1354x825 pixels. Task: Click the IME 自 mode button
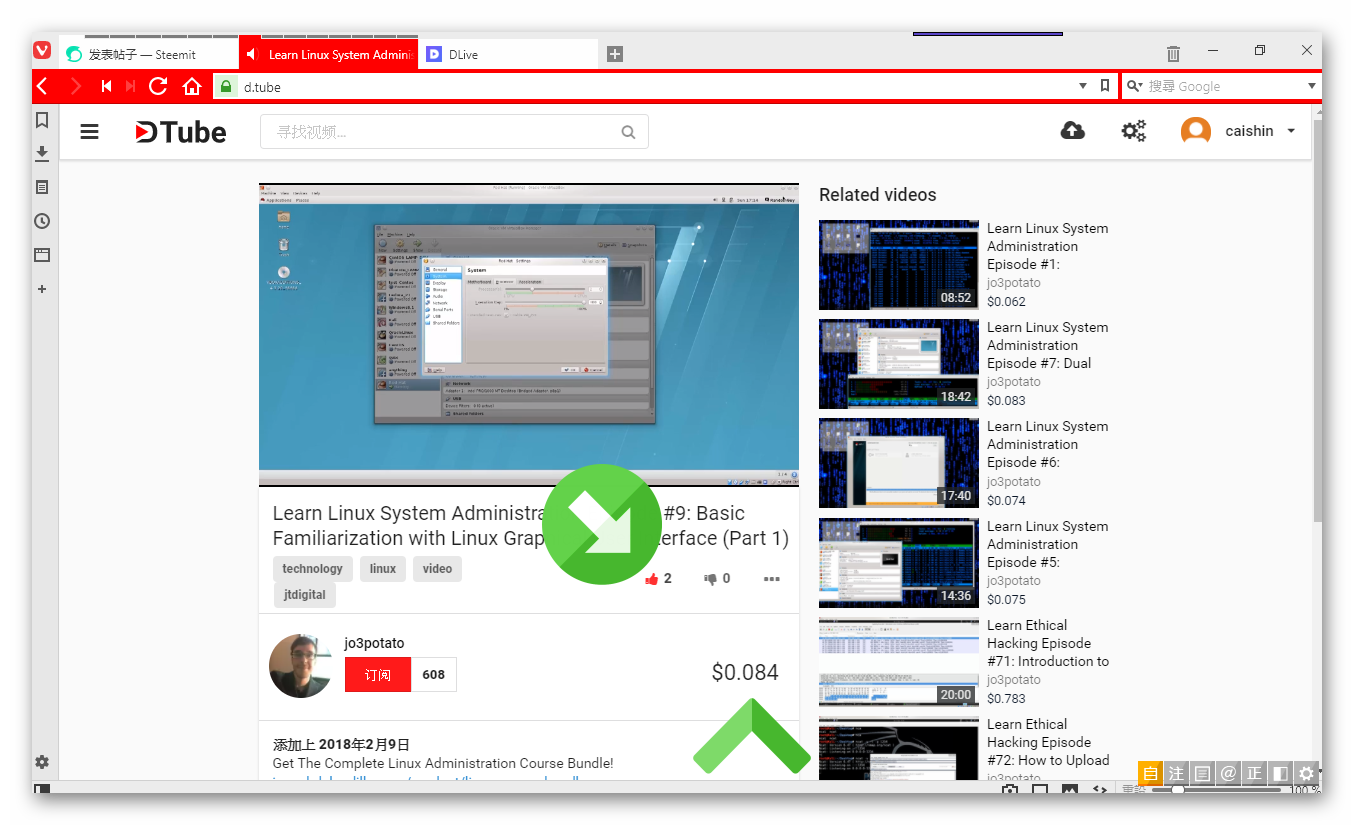(1150, 773)
